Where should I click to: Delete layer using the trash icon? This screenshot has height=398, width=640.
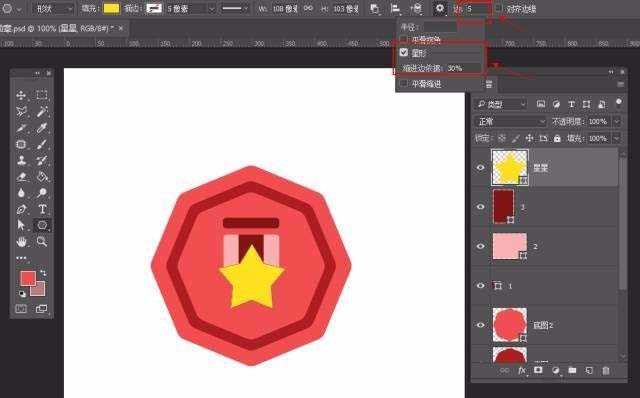[x=606, y=370]
